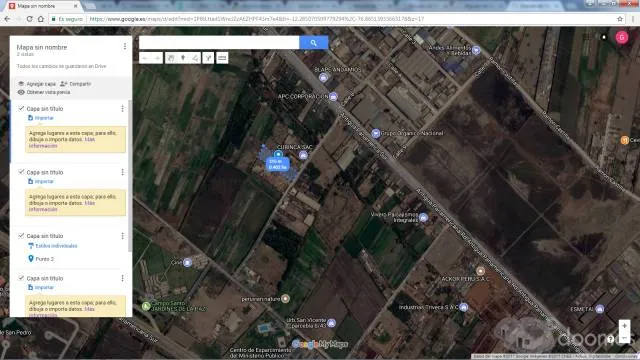Open the Mapa sin nombre options menu
The height and width of the screenshot is (360, 640).
click(x=124, y=47)
